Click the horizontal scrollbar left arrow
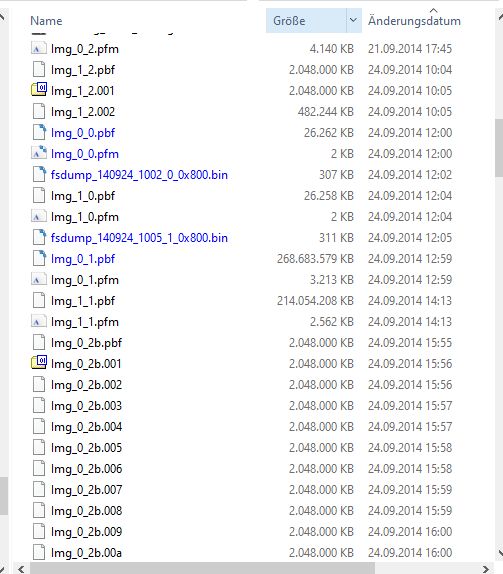Screen dimensions: 503x574 [x=21, y=569]
